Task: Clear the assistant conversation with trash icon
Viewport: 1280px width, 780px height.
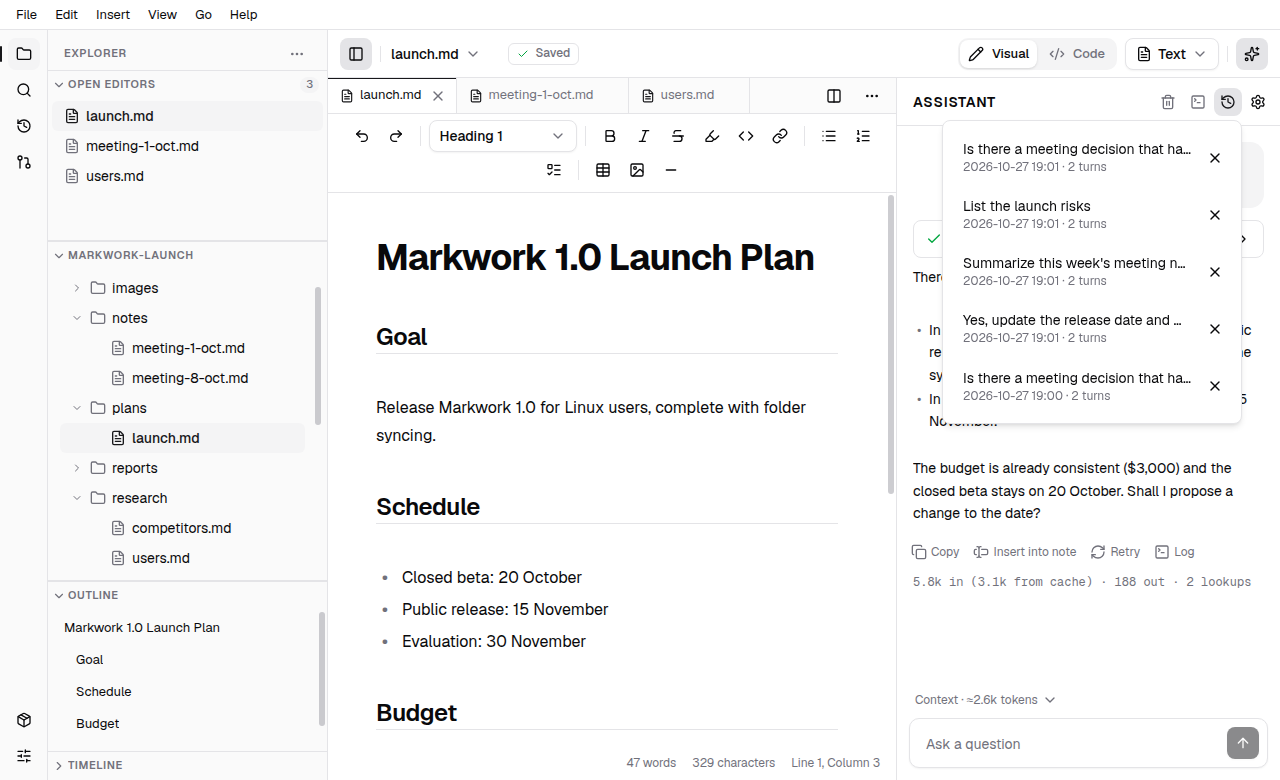Action: point(1168,102)
